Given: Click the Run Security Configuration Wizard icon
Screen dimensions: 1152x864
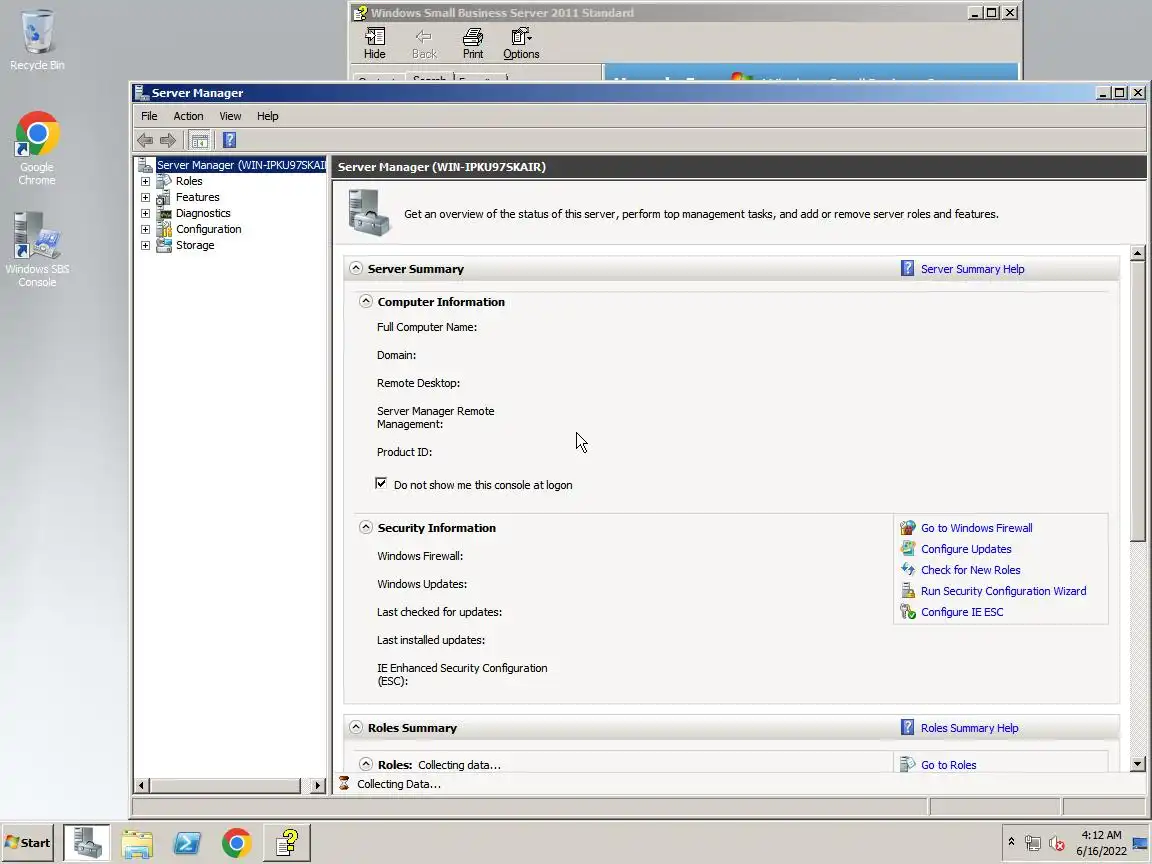Looking at the screenshot, I should pyautogui.click(x=908, y=591).
